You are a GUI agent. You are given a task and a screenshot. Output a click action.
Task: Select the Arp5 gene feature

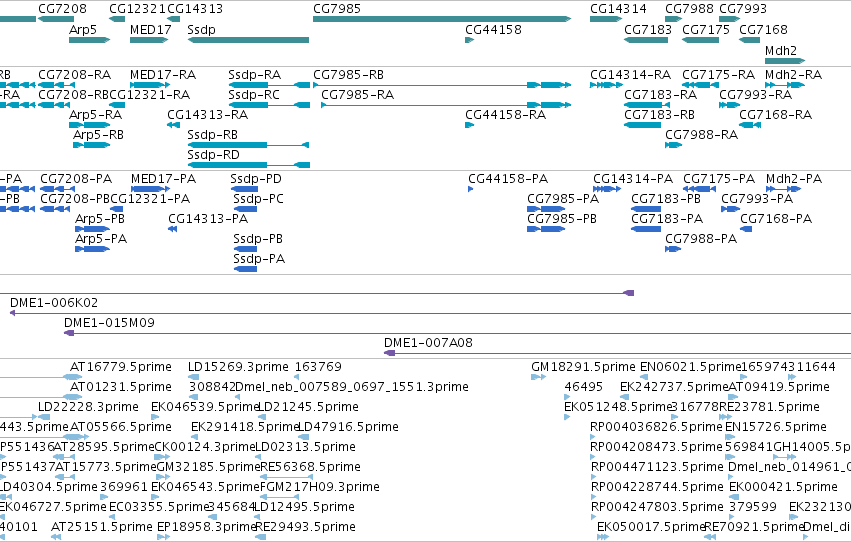90,40
